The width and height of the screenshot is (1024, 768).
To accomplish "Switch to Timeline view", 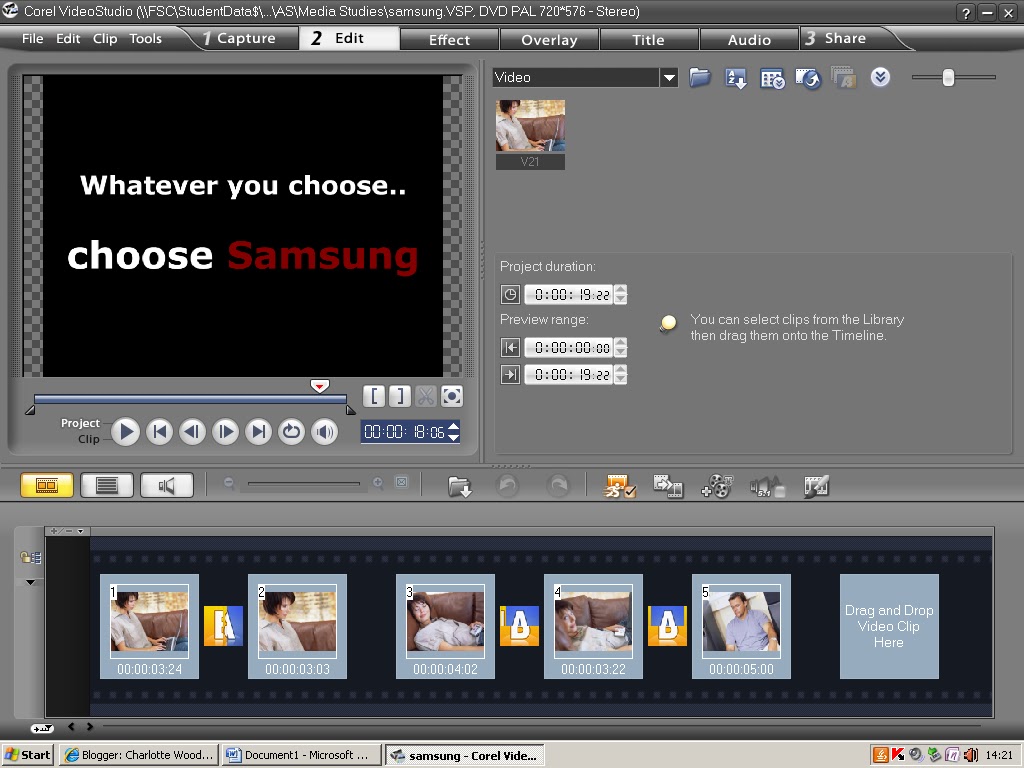I will [107, 485].
